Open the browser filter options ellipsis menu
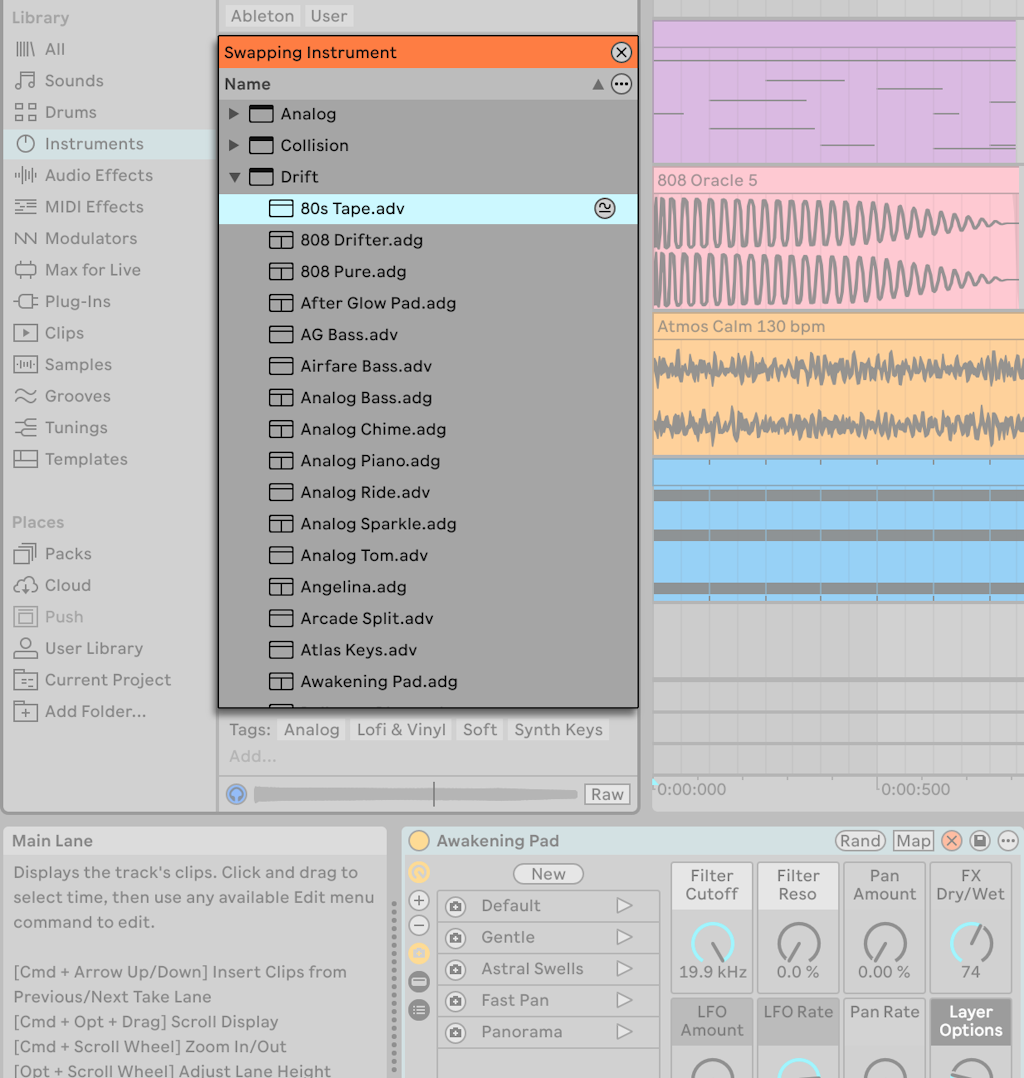Screen dimensions: 1024x1078 tap(621, 84)
